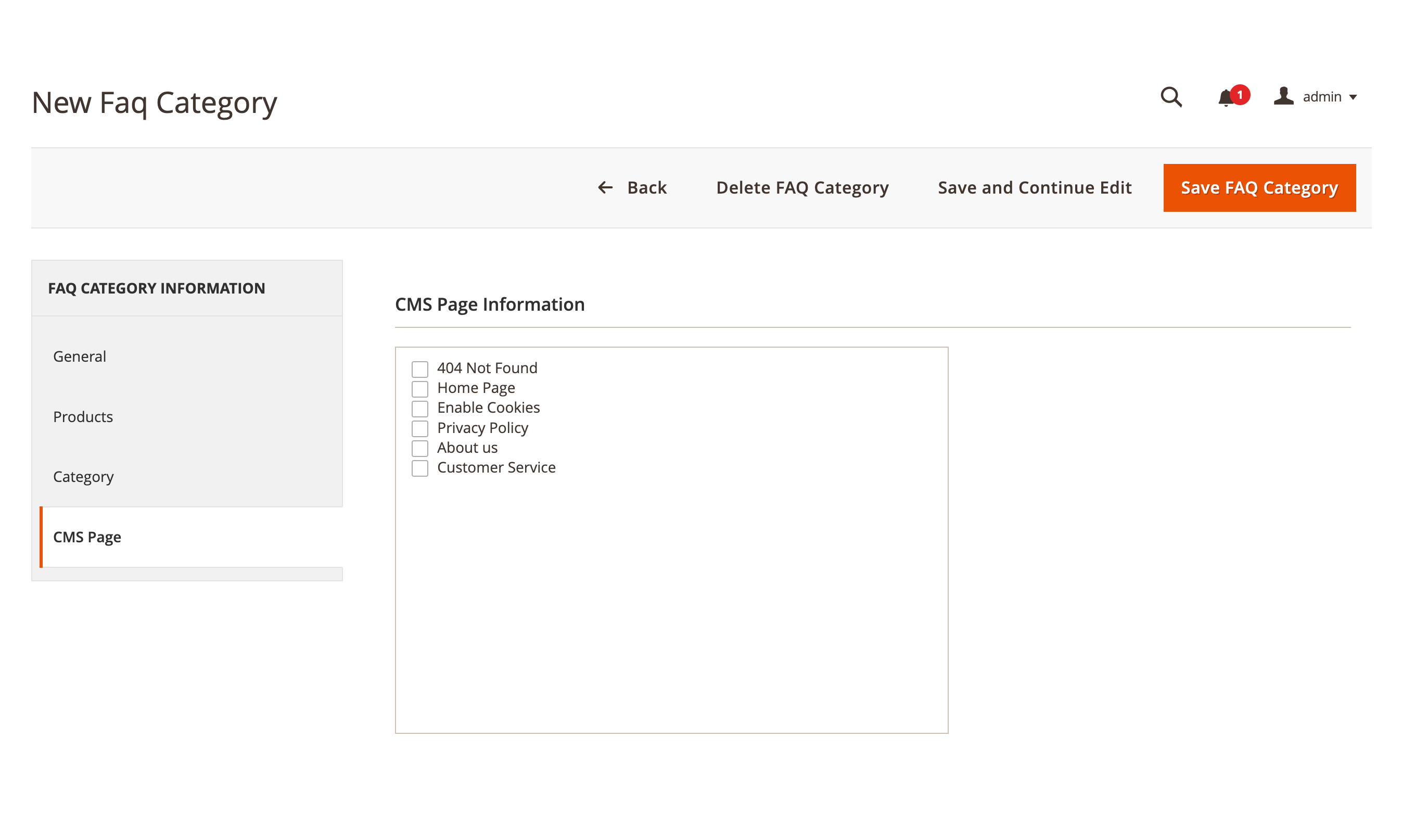The image size is (1402, 840).
Task: Select the General tab in sidebar
Action: click(x=79, y=356)
